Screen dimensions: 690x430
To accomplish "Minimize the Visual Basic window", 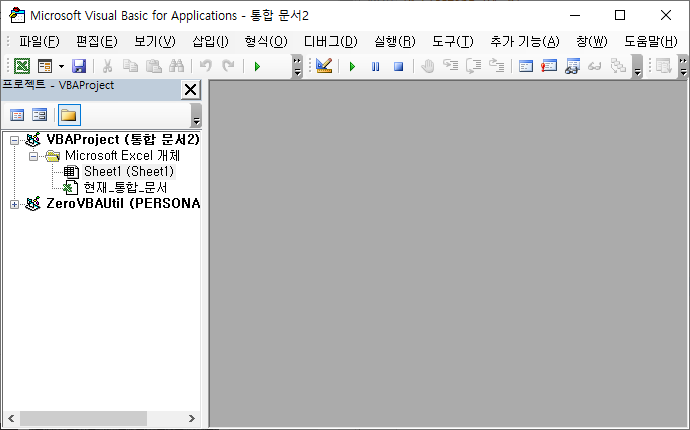I will click(x=575, y=15).
